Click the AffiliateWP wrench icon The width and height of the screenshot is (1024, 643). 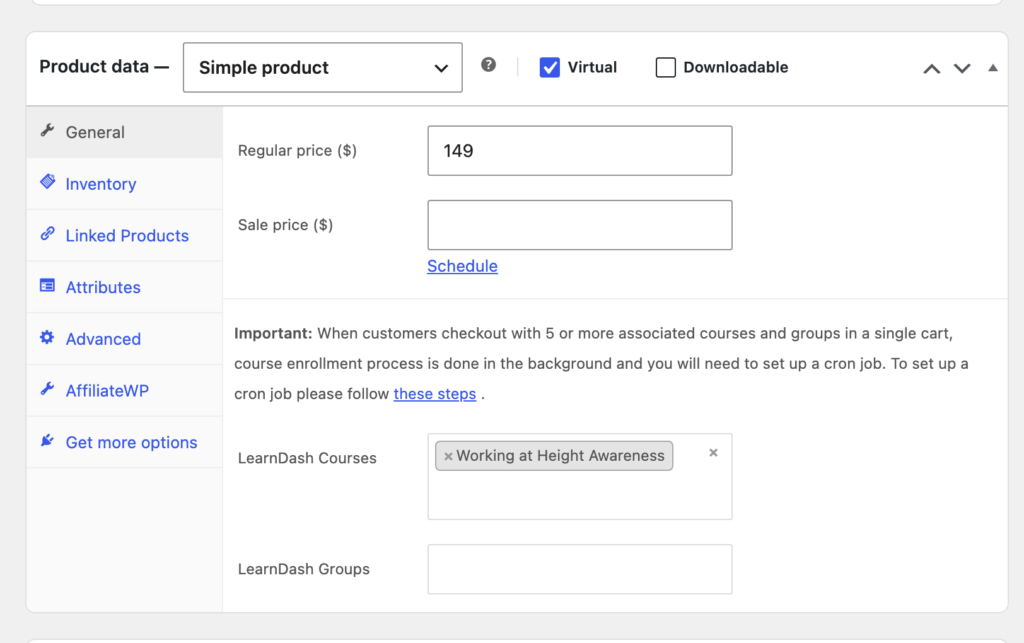[47, 389]
